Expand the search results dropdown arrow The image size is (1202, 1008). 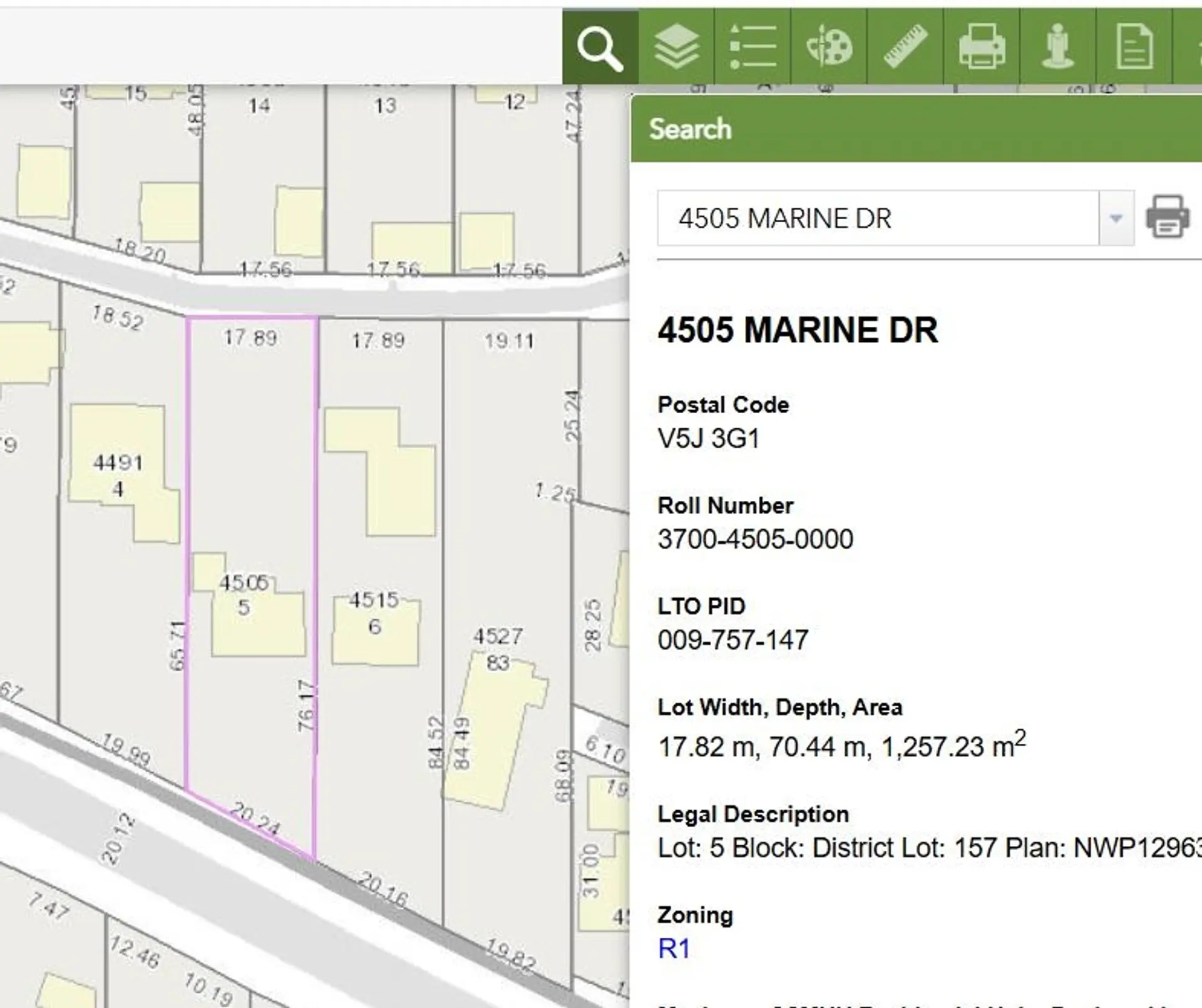click(x=1116, y=218)
